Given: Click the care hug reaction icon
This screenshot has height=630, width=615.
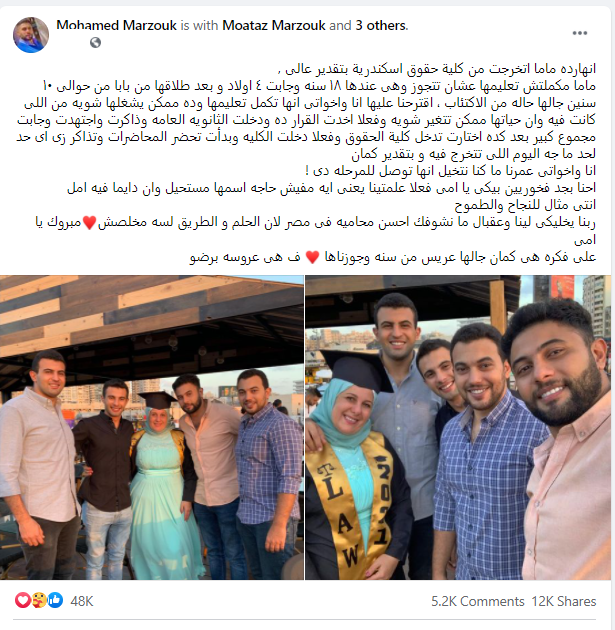Looking at the screenshot, I should [39, 600].
